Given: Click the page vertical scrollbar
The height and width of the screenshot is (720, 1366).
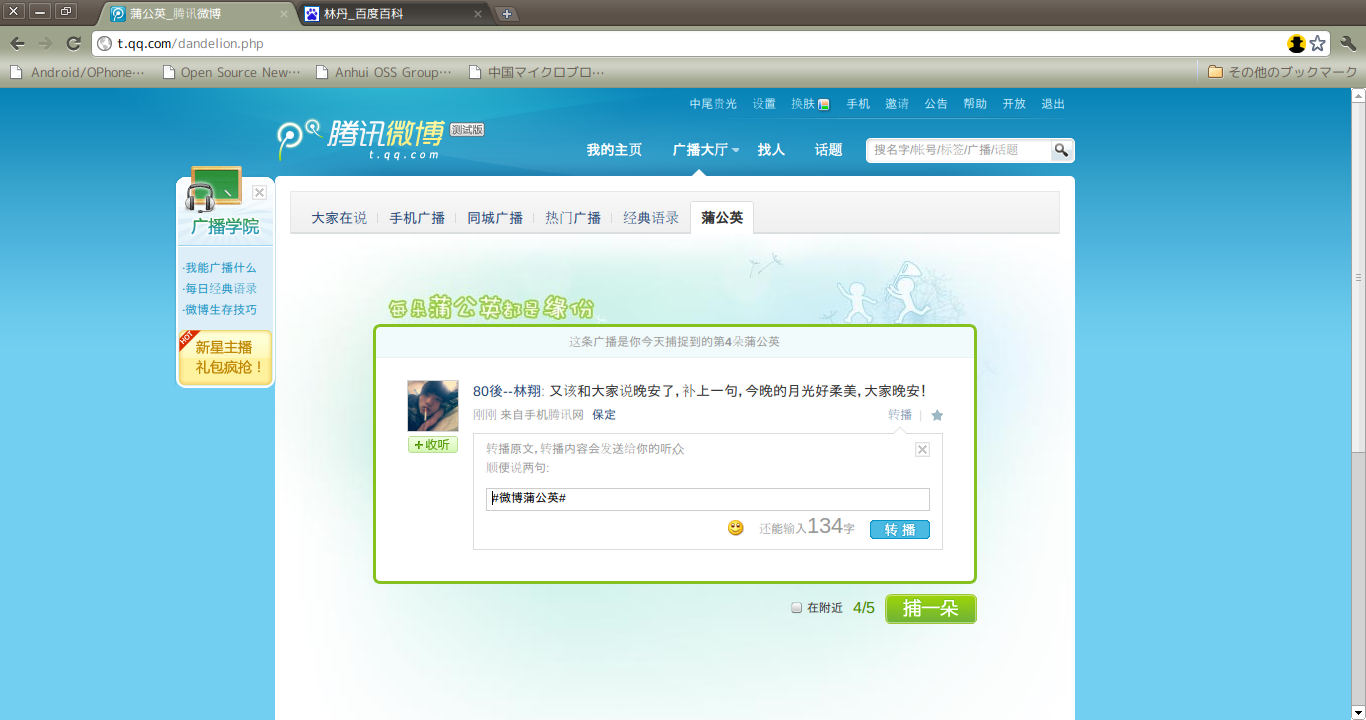Looking at the screenshot, I should tap(1358, 404).
